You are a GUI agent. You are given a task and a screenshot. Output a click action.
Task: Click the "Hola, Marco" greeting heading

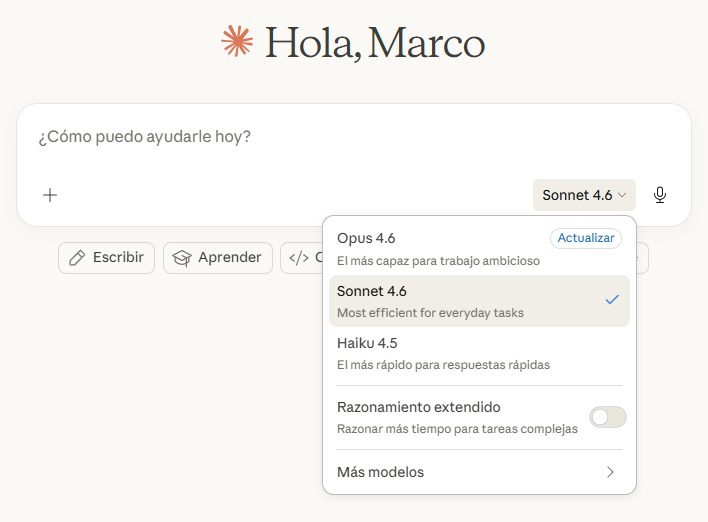tap(374, 42)
